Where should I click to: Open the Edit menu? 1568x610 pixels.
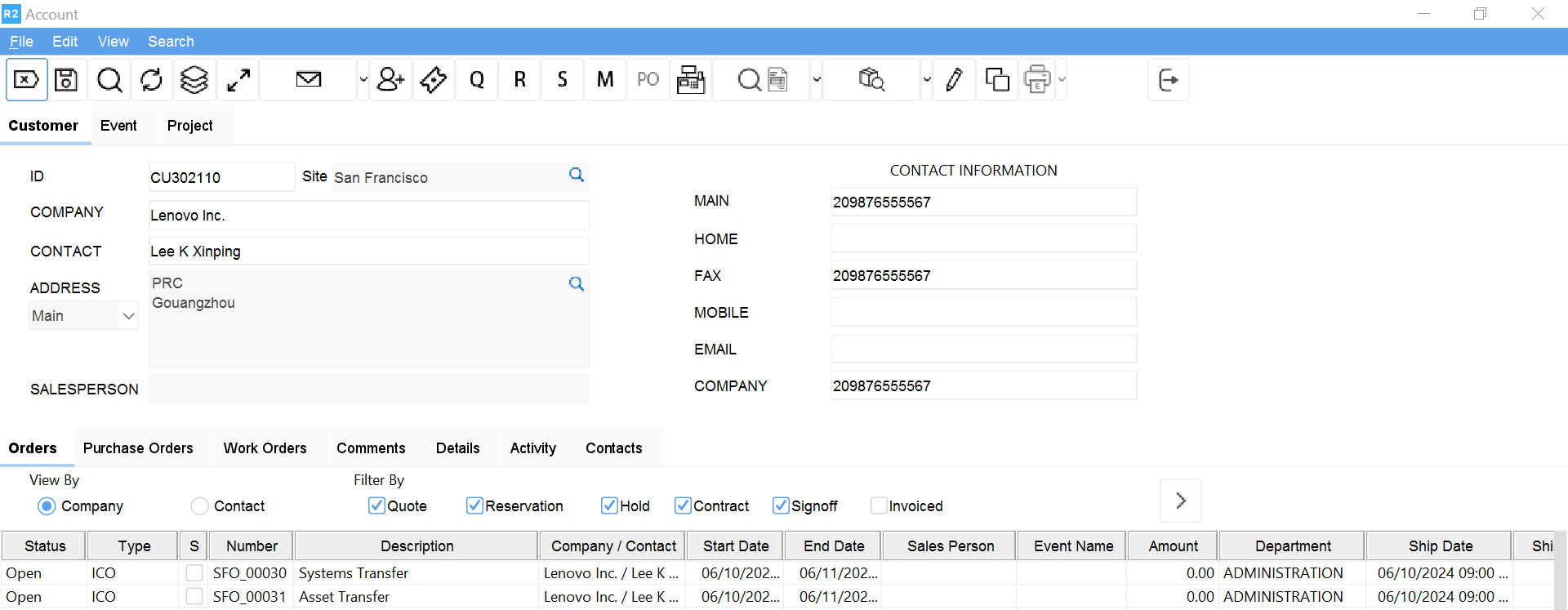point(65,42)
